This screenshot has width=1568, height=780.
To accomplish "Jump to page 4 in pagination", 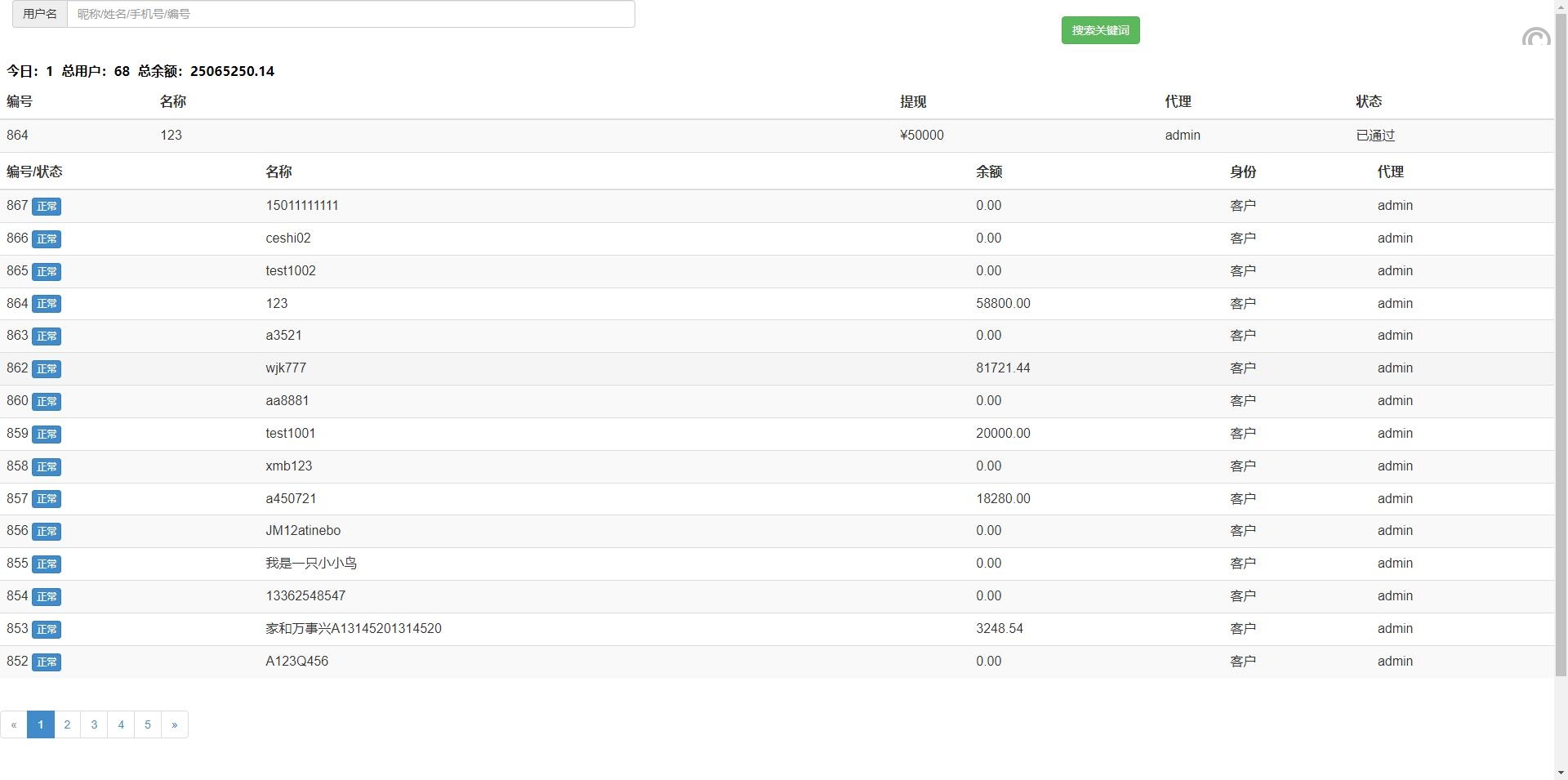I will click(x=121, y=724).
